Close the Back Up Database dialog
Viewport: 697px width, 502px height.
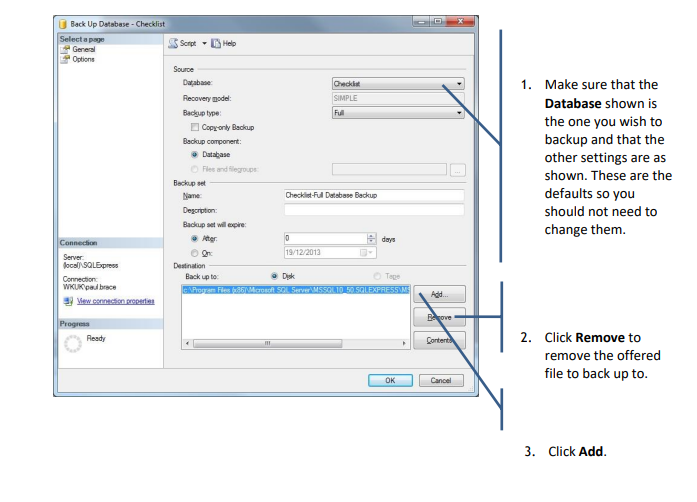click(461, 21)
